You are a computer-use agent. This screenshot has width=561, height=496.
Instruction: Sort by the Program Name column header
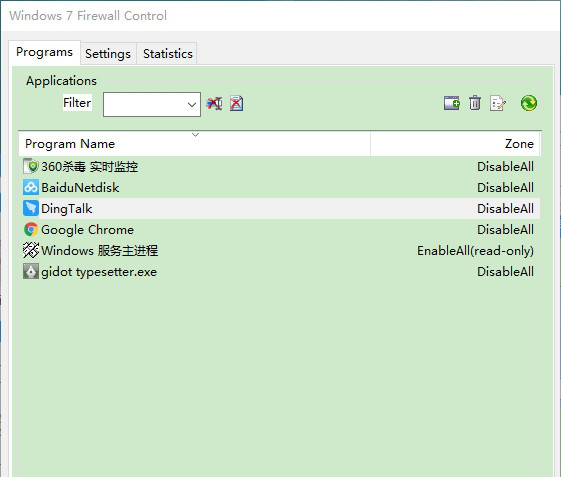click(x=195, y=144)
